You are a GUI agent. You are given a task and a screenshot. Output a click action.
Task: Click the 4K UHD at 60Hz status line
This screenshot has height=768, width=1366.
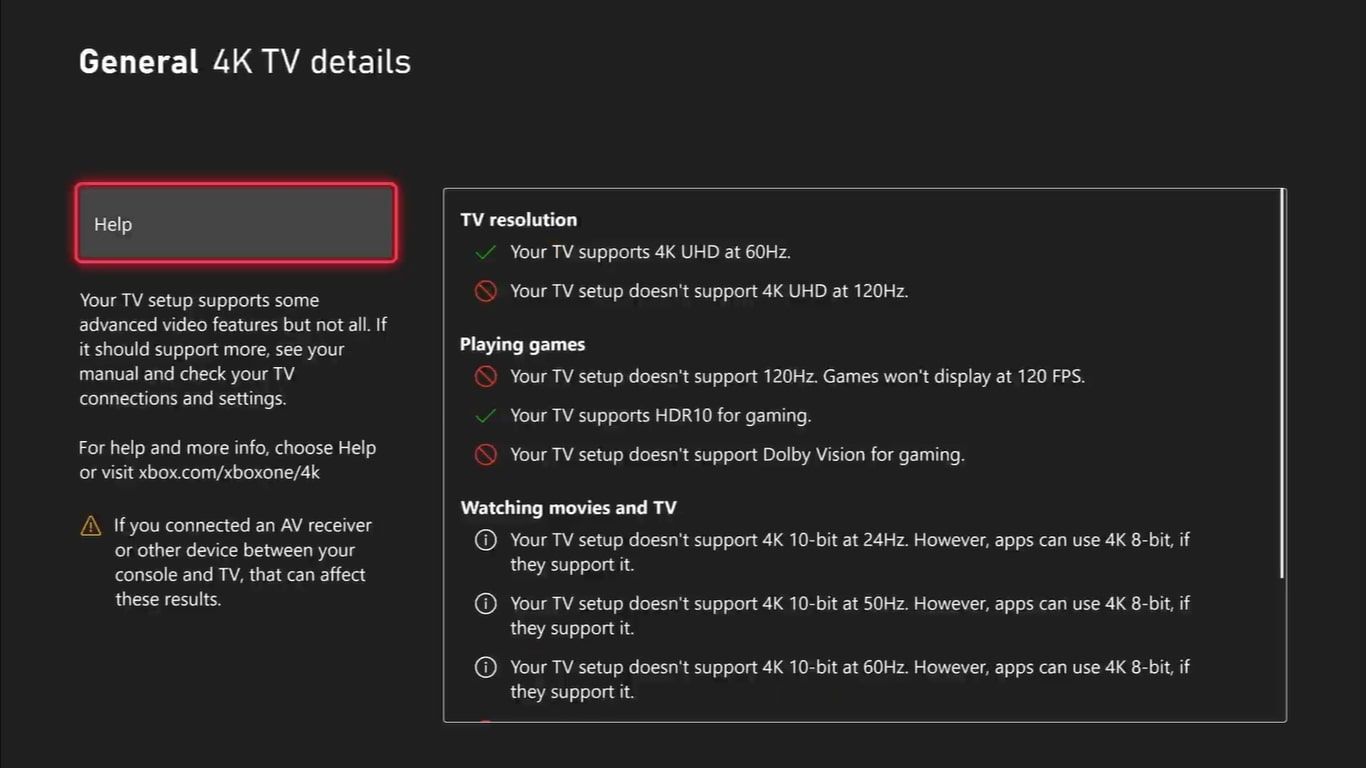(650, 252)
